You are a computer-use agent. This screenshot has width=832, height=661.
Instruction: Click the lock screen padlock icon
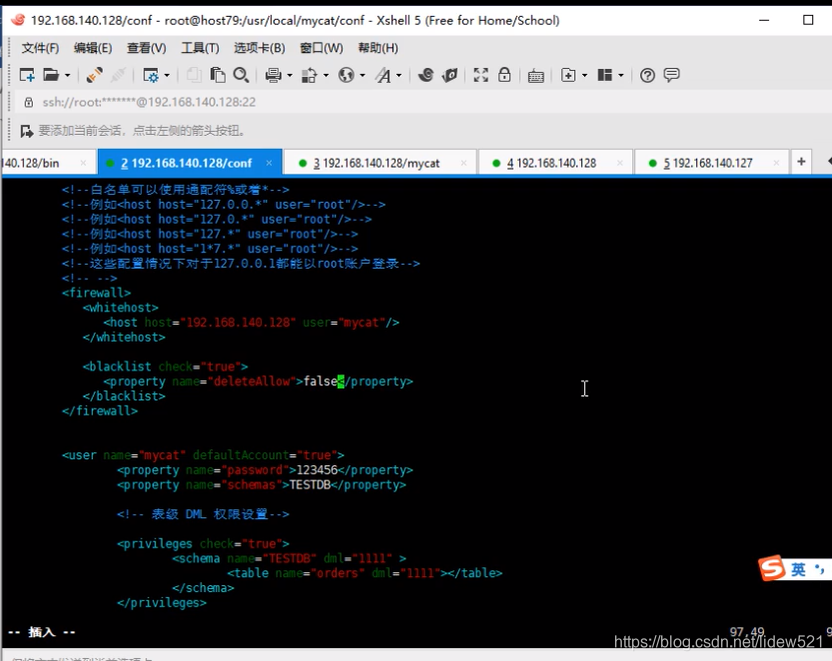[504, 75]
